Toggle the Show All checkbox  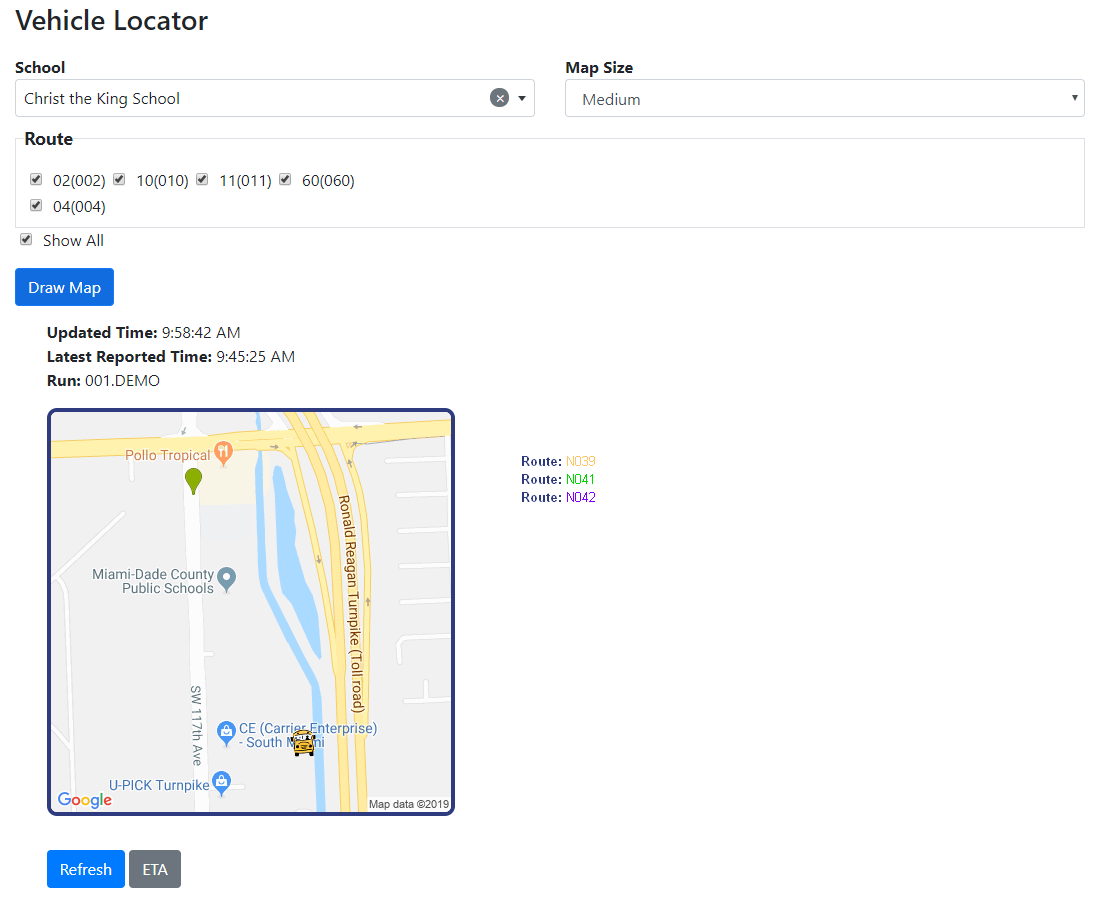(27, 240)
